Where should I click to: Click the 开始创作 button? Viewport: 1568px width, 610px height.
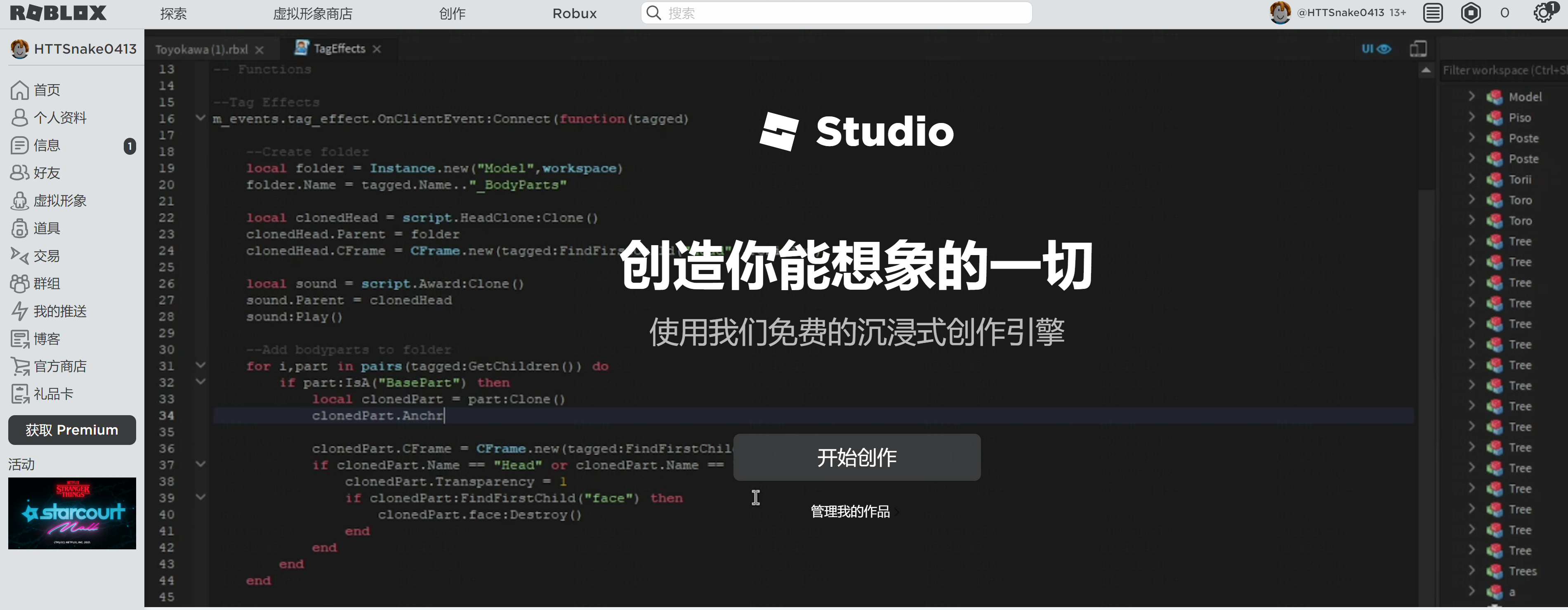[x=856, y=457]
